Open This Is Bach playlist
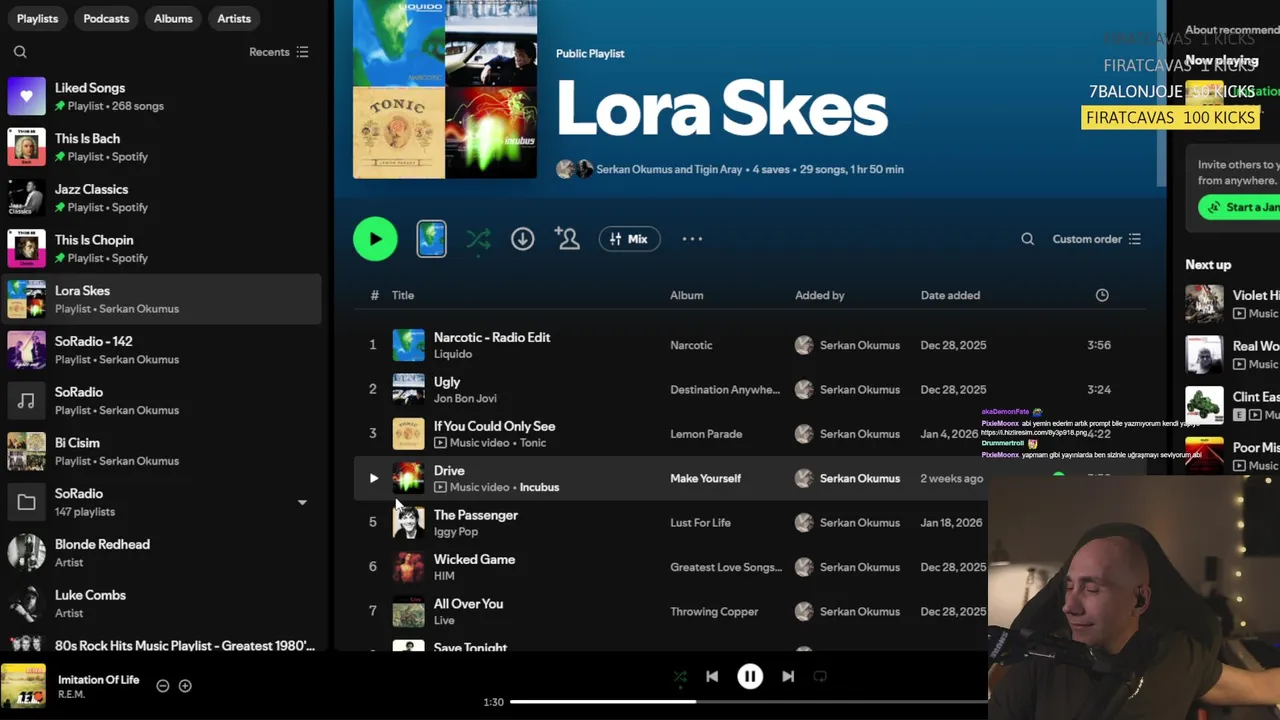1280x720 pixels. 161,148
